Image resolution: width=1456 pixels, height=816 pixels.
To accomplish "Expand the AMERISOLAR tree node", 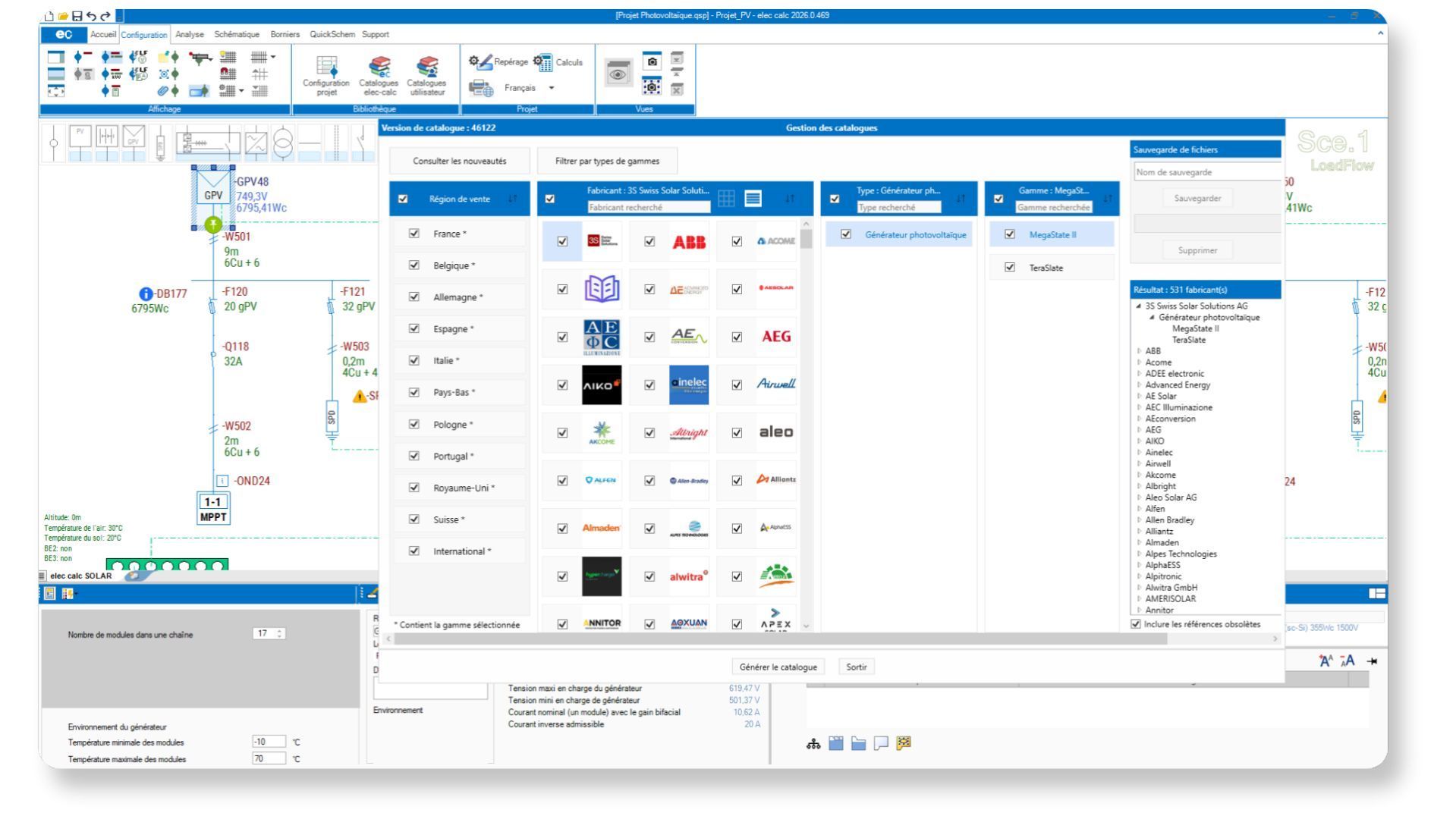I will 1138,598.
